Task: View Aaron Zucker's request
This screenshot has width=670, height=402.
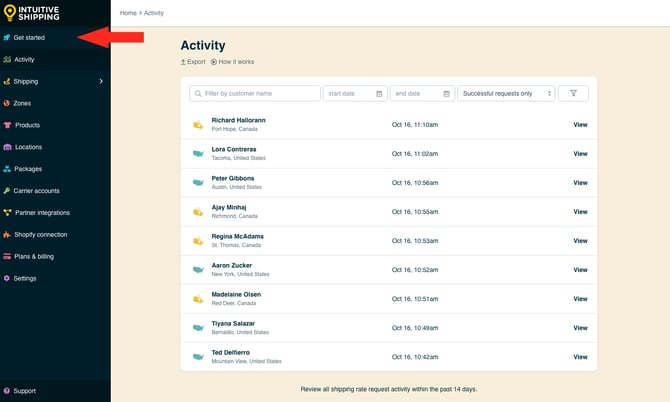Action: point(580,270)
